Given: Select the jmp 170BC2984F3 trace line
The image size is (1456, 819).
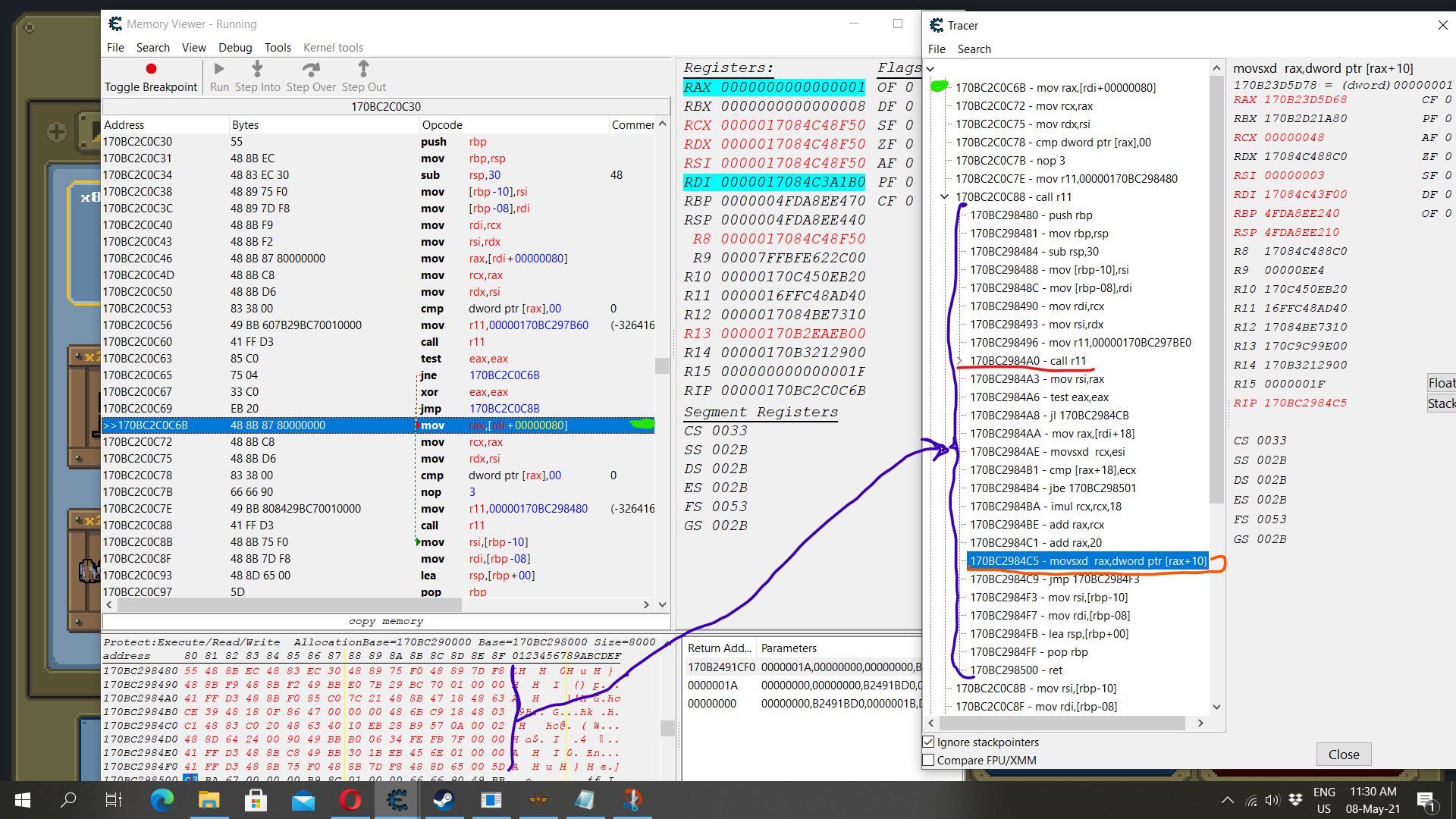Looking at the screenshot, I should pyautogui.click(x=1055, y=579).
